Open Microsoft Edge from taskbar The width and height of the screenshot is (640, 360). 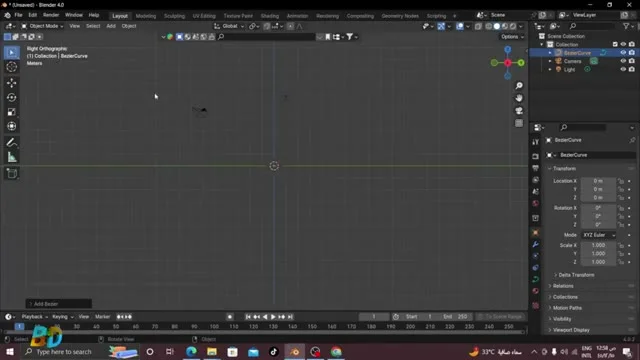click(191, 352)
